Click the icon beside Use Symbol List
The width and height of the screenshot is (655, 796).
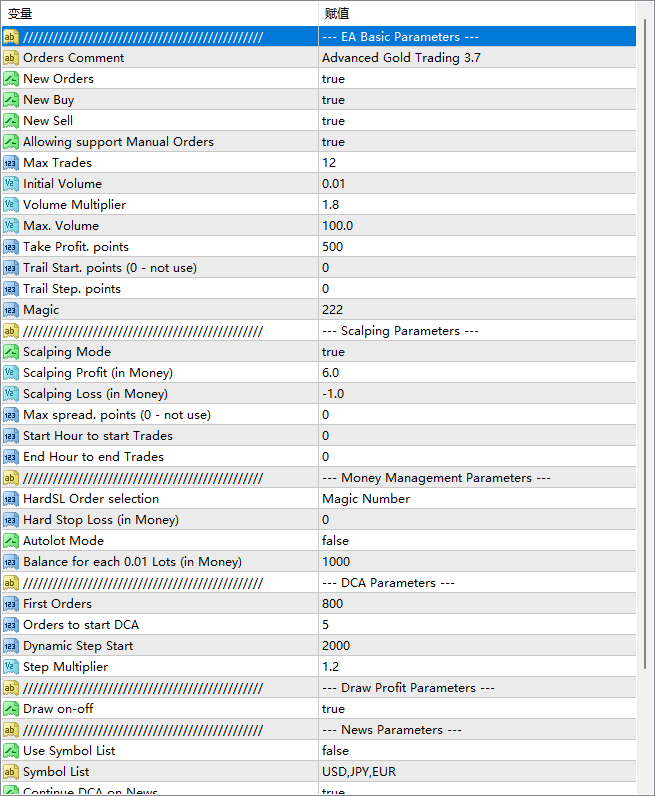tap(11, 751)
